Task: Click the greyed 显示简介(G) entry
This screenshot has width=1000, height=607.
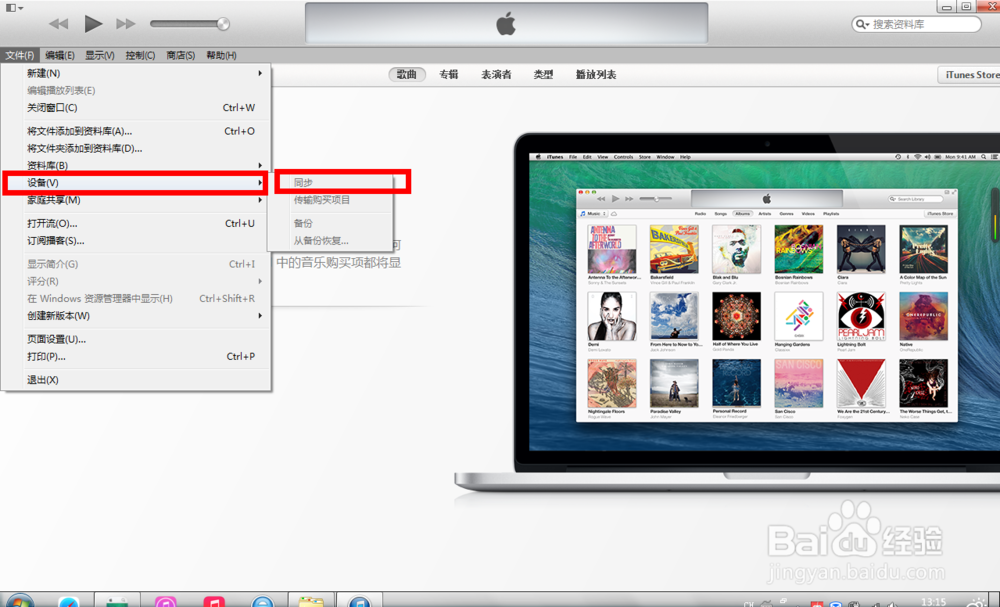Action: [x=136, y=264]
